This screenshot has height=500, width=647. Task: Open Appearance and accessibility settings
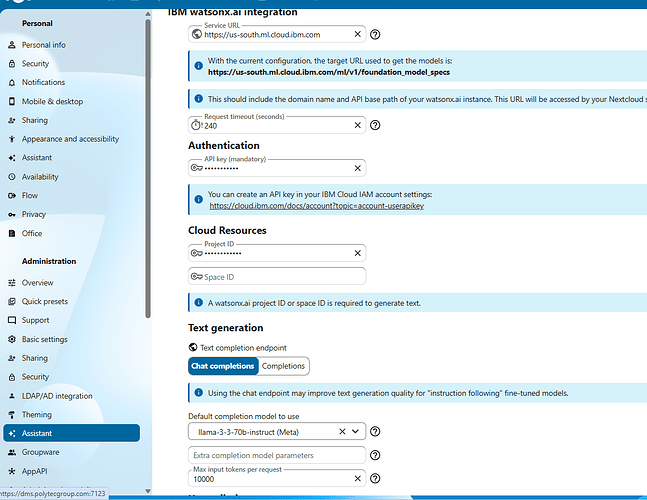[x=70, y=139]
